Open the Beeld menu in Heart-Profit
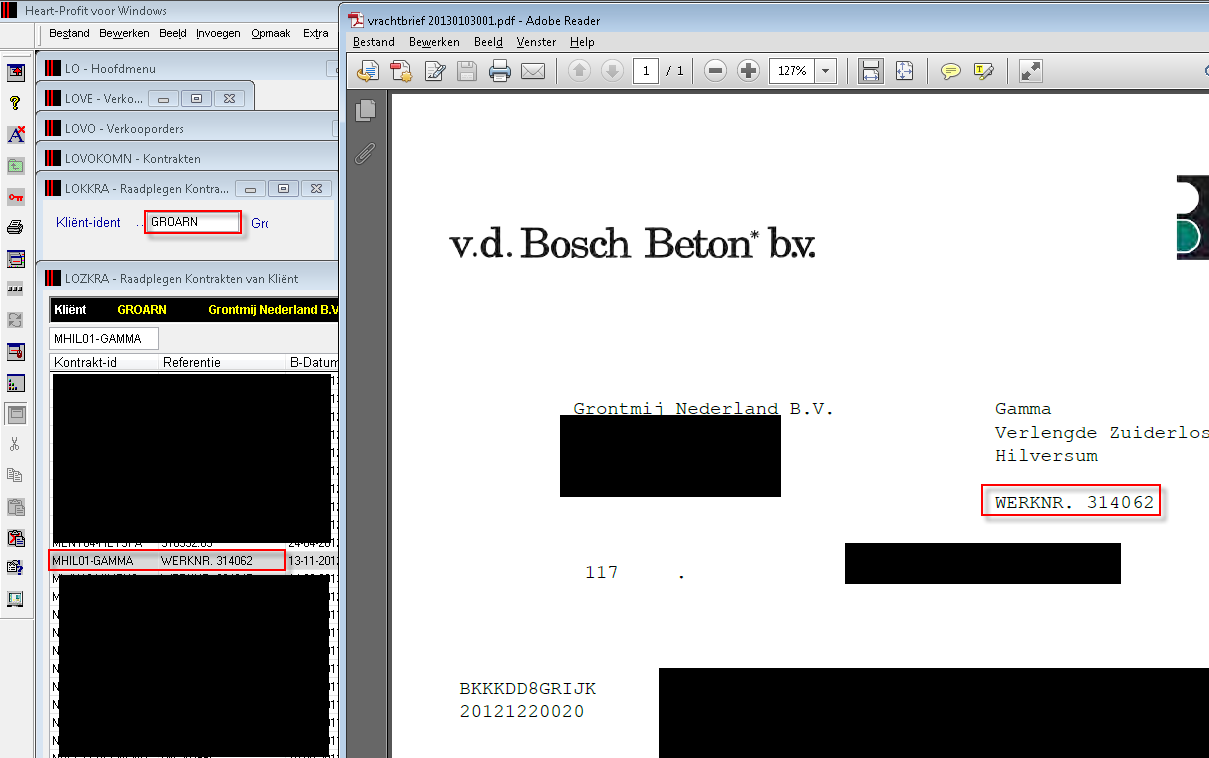Image resolution: width=1209 pixels, height=758 pixels. coord(173,33)
